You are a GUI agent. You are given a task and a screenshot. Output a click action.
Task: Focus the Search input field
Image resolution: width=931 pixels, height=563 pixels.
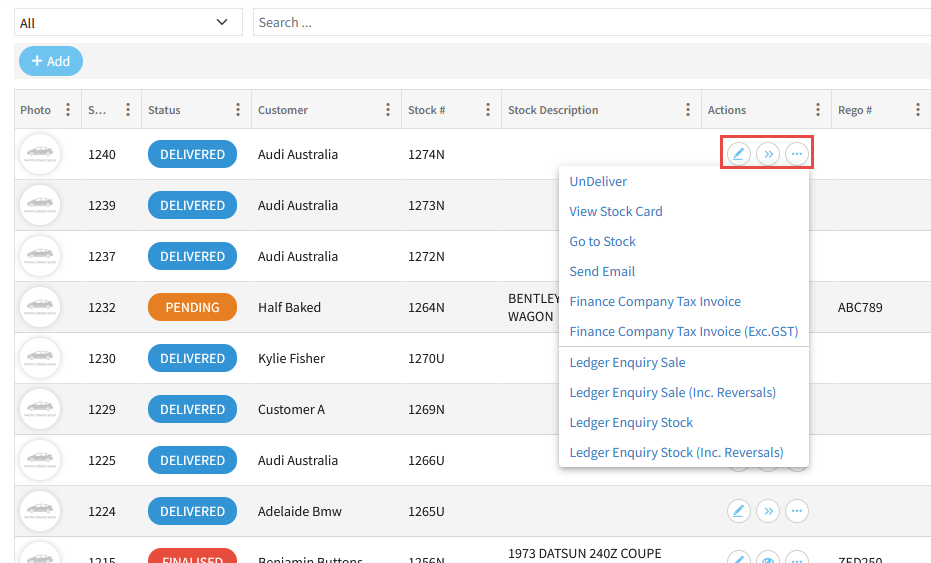coord(590,23)
